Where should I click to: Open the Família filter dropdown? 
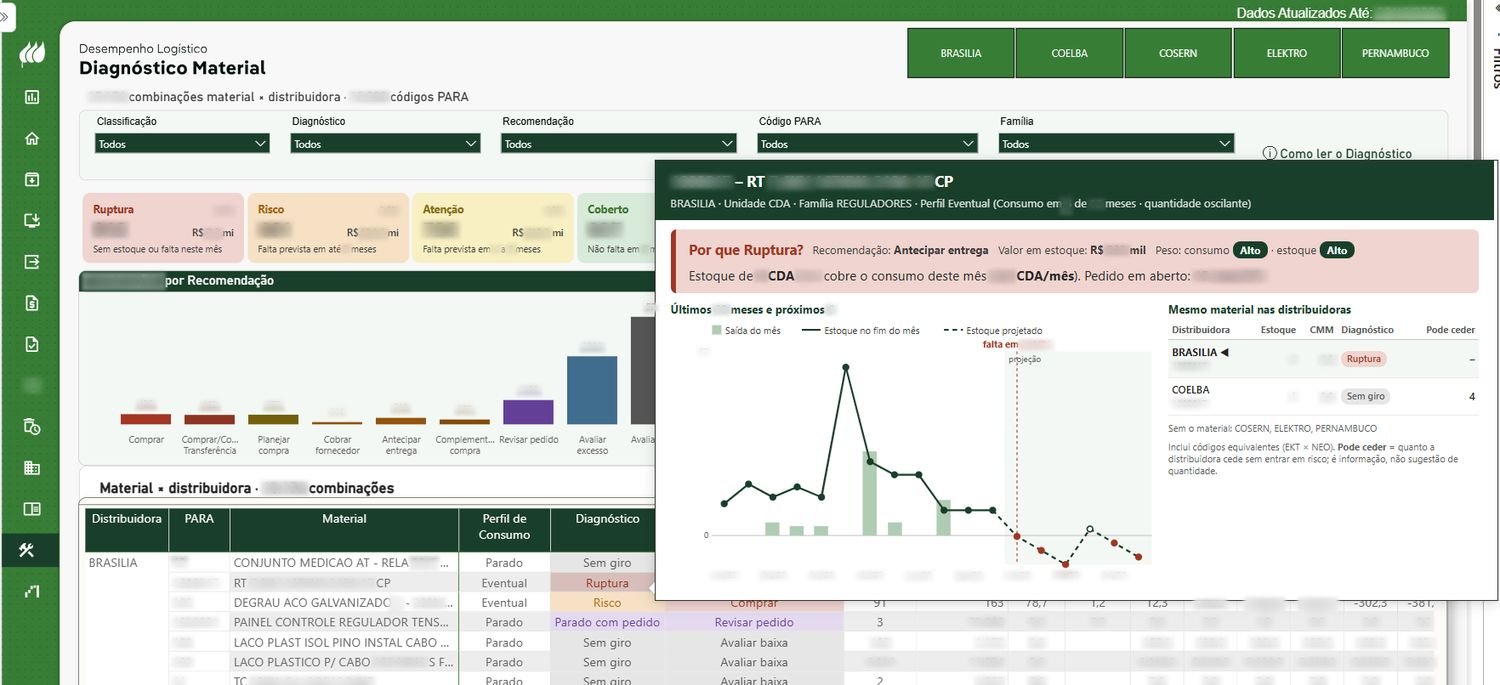point(1116,144)
